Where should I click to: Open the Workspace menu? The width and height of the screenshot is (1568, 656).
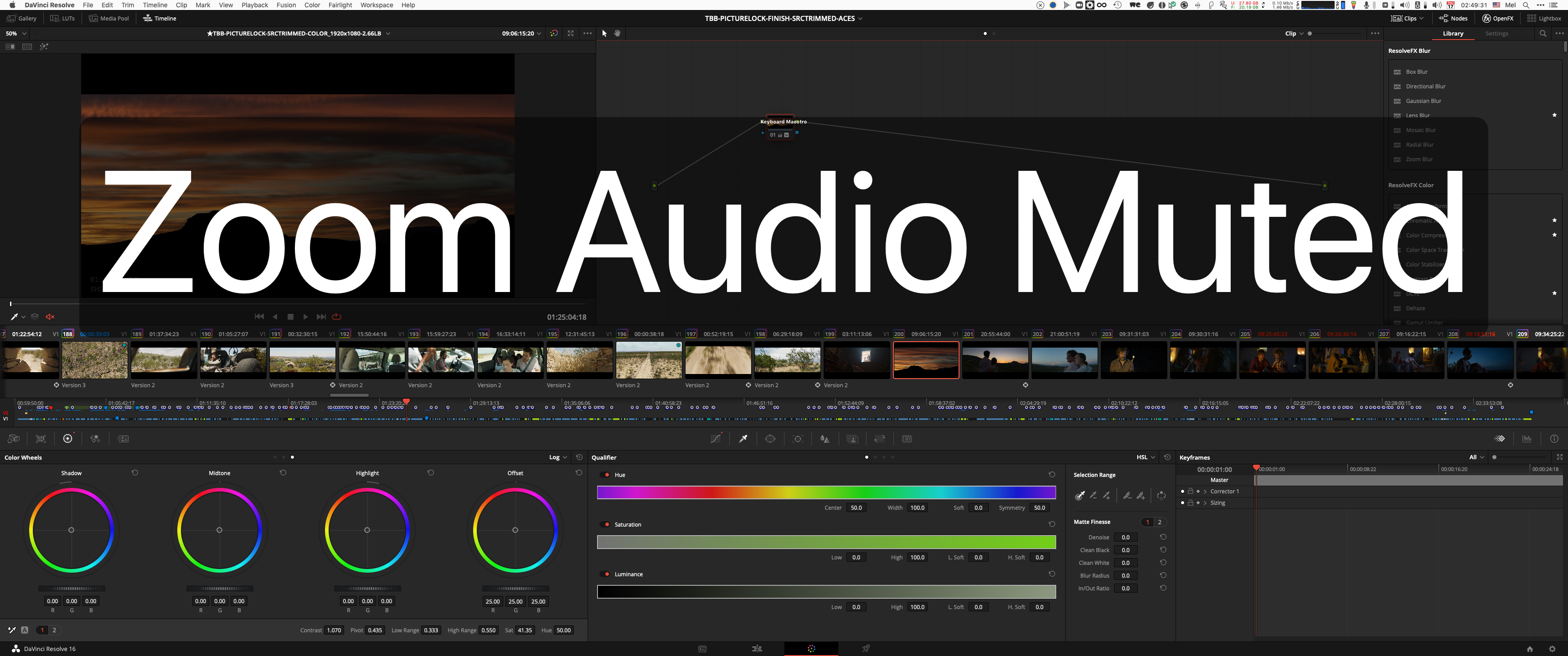point(376,5)
